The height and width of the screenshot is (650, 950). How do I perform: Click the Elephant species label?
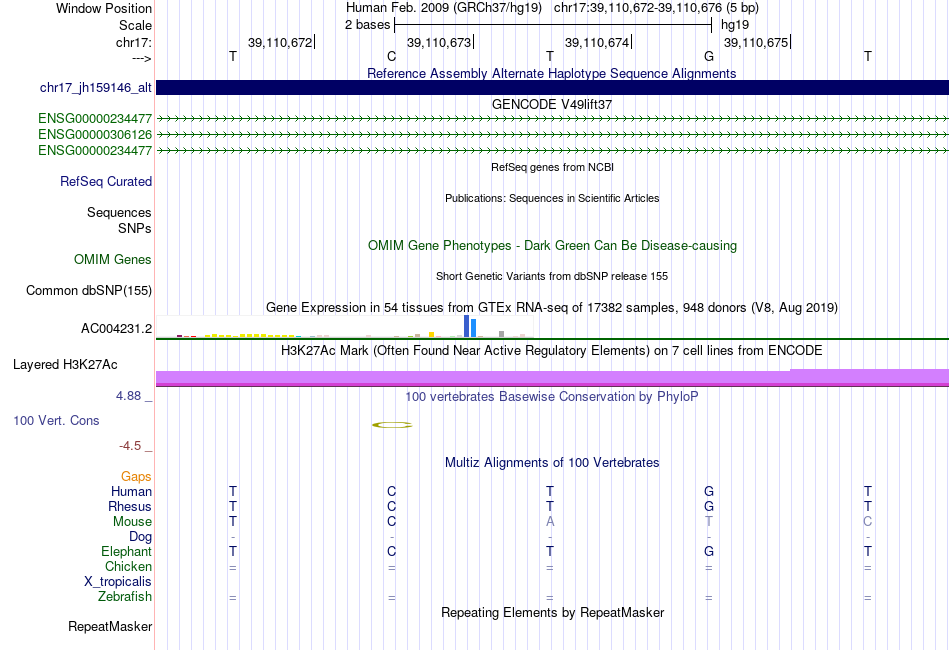127,552
